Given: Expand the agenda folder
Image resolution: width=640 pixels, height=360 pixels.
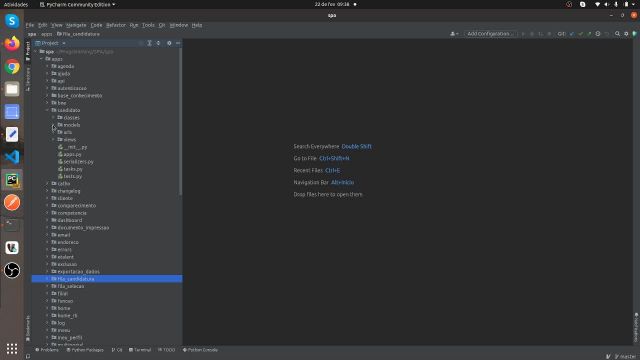Looking at the screenshot, I should 47,66.
